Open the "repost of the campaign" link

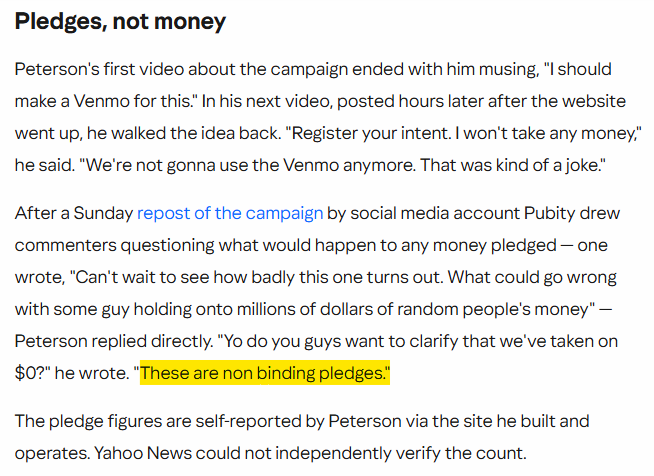(x=230, y=213)
